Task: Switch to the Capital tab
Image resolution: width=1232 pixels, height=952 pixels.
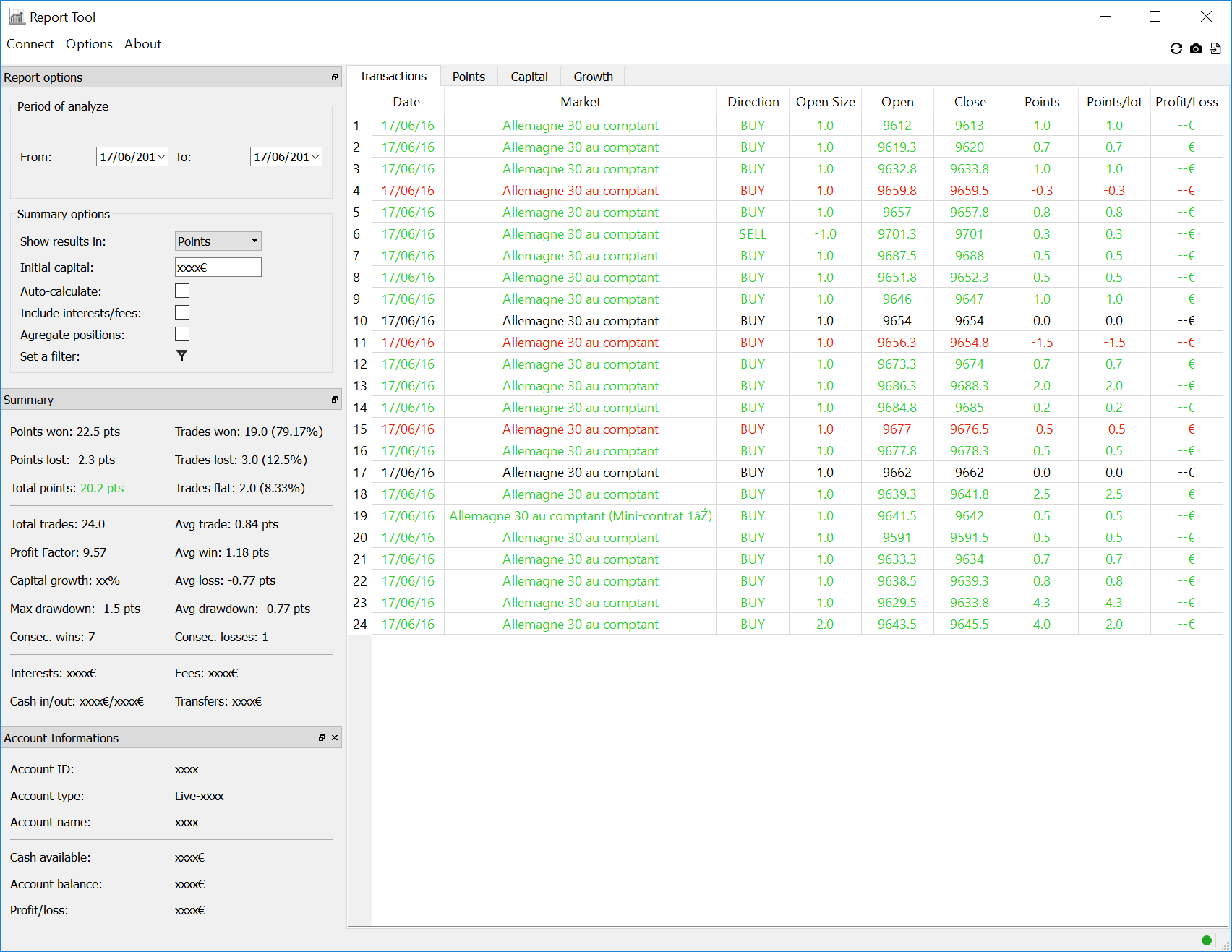Action: click(x=529, y=77)
